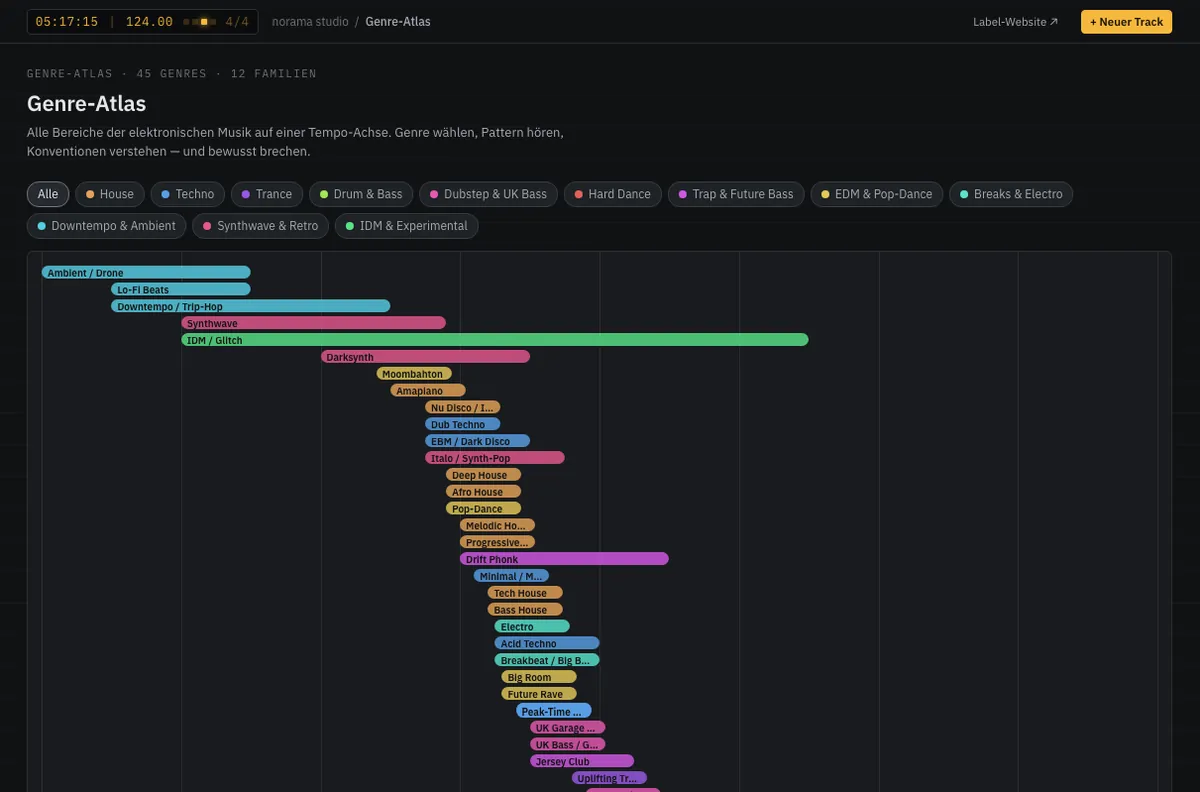Go to norama studio breadcrumb
This screenshot has height=792, width=1200.
point(310,21)
